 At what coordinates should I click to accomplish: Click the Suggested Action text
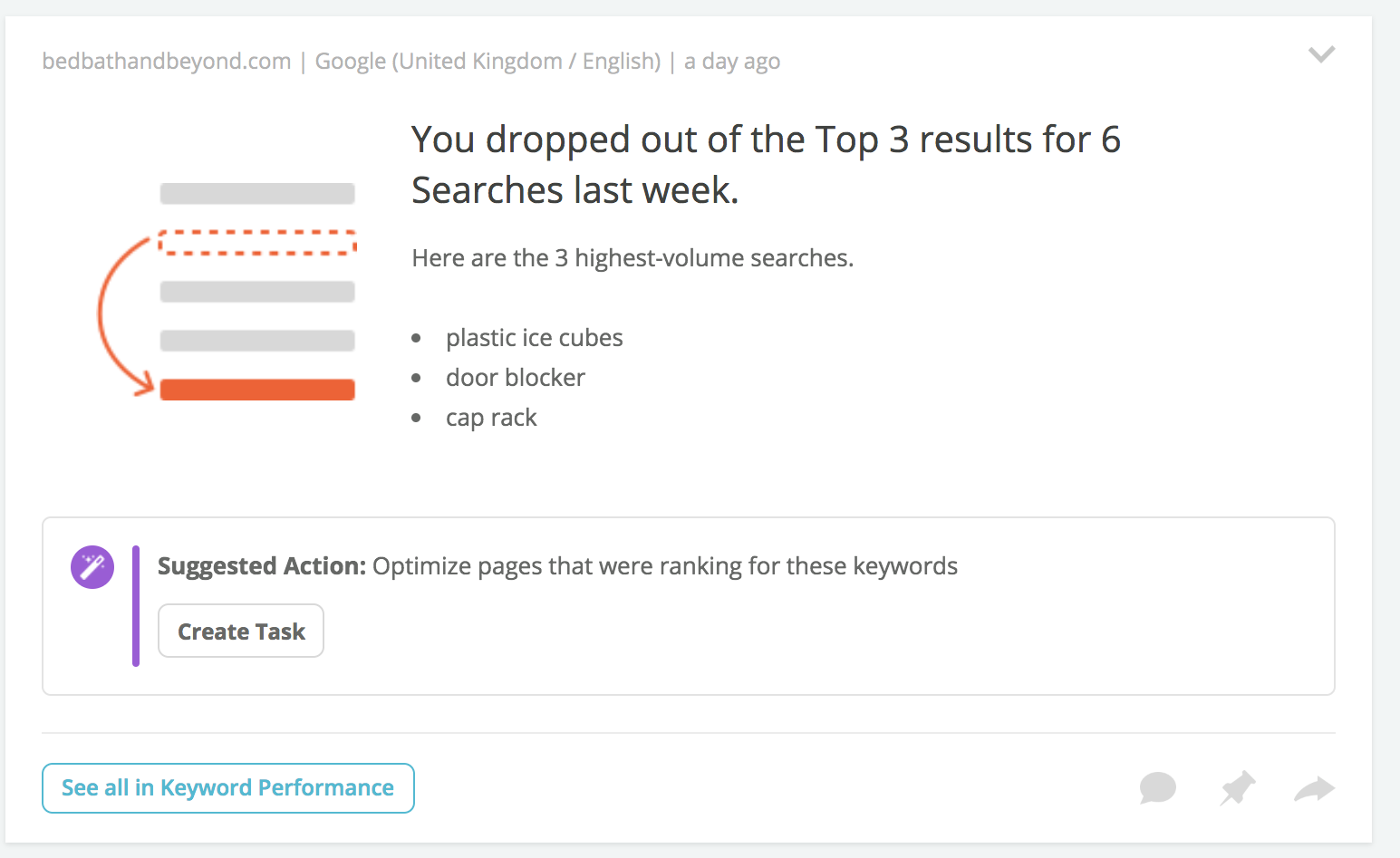(x=557, y=566)
